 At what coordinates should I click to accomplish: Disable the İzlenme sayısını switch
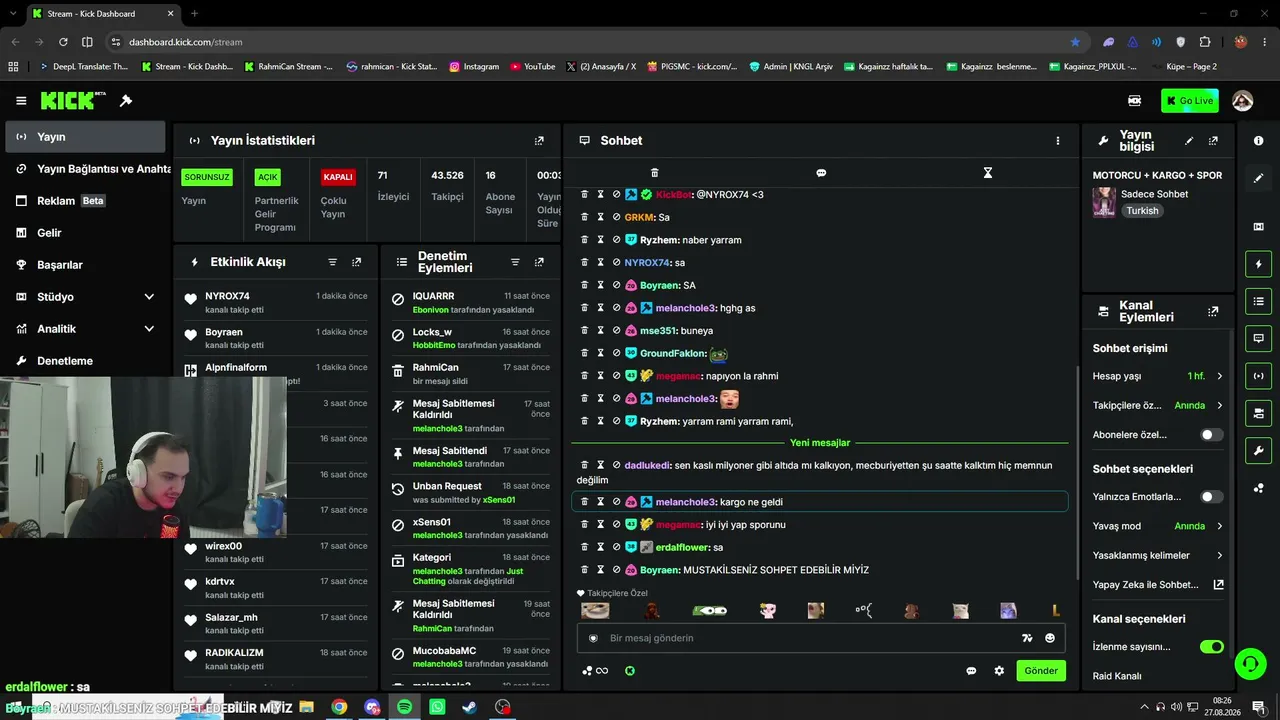1211,647
